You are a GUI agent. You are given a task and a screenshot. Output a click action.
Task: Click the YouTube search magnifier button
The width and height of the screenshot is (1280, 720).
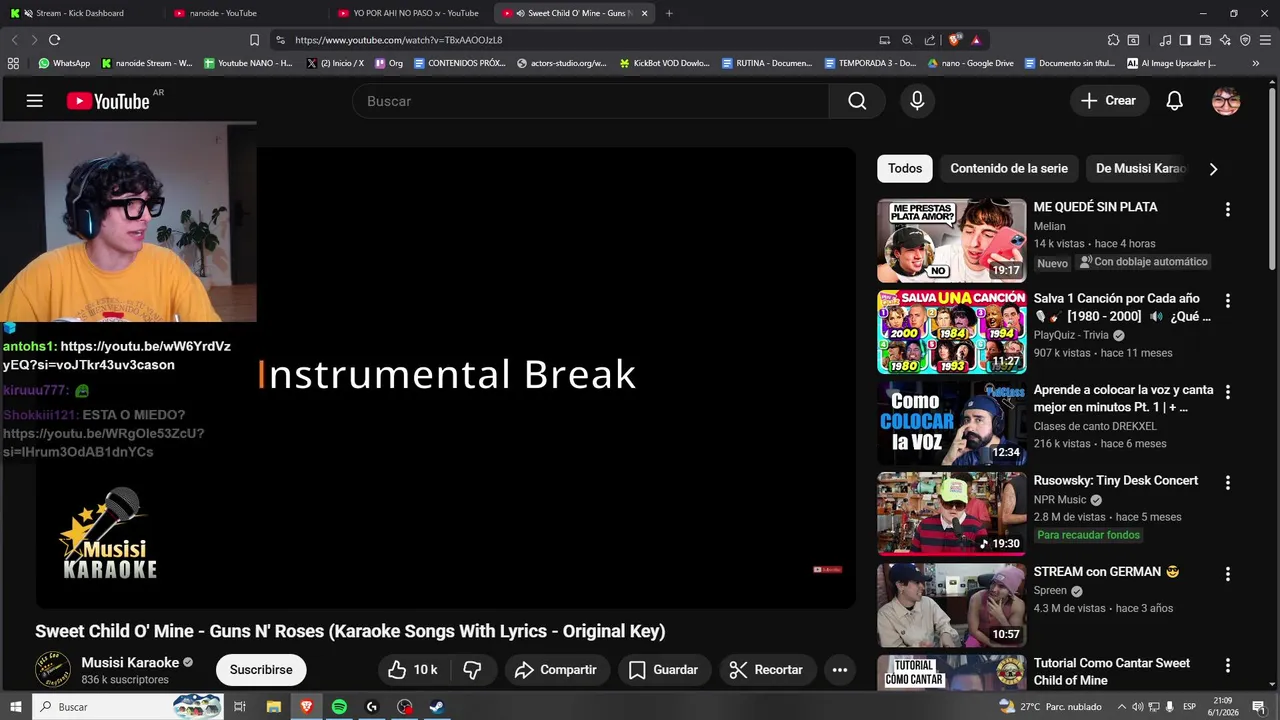click(x=857, y=101)
